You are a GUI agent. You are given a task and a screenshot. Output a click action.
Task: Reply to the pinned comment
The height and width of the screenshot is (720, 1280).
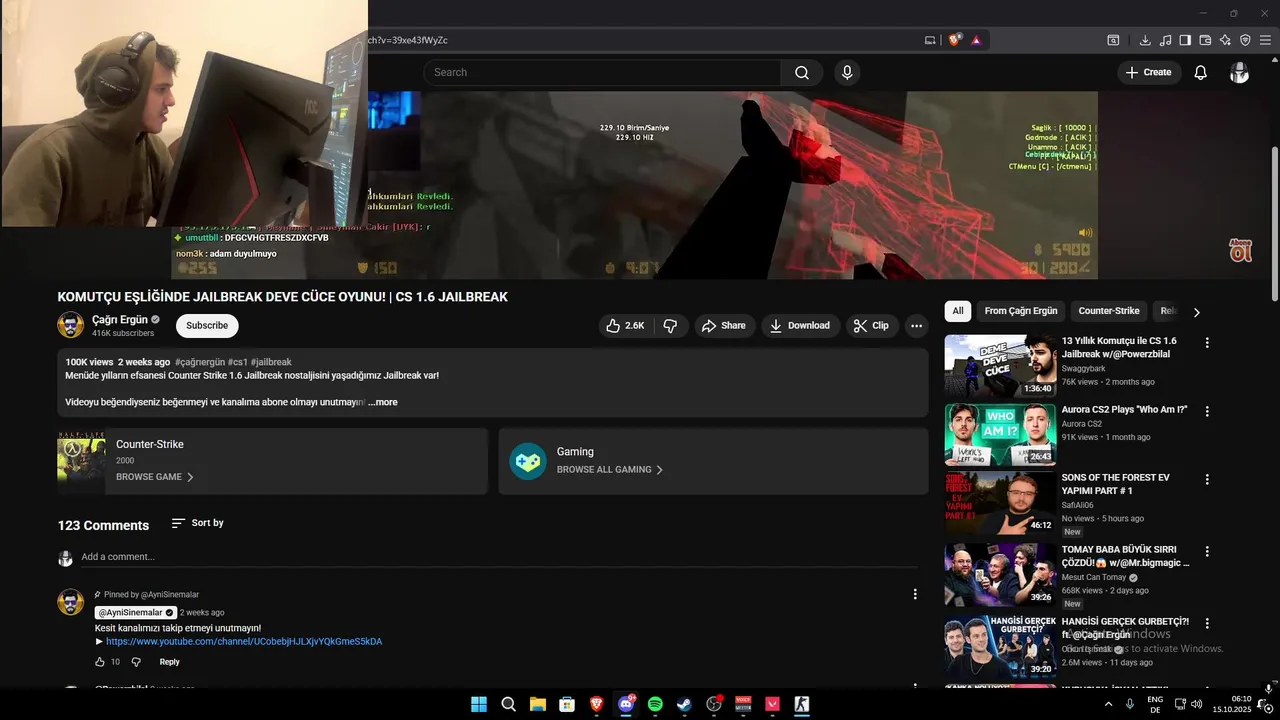pyautogui.click(x=170, y=662)
